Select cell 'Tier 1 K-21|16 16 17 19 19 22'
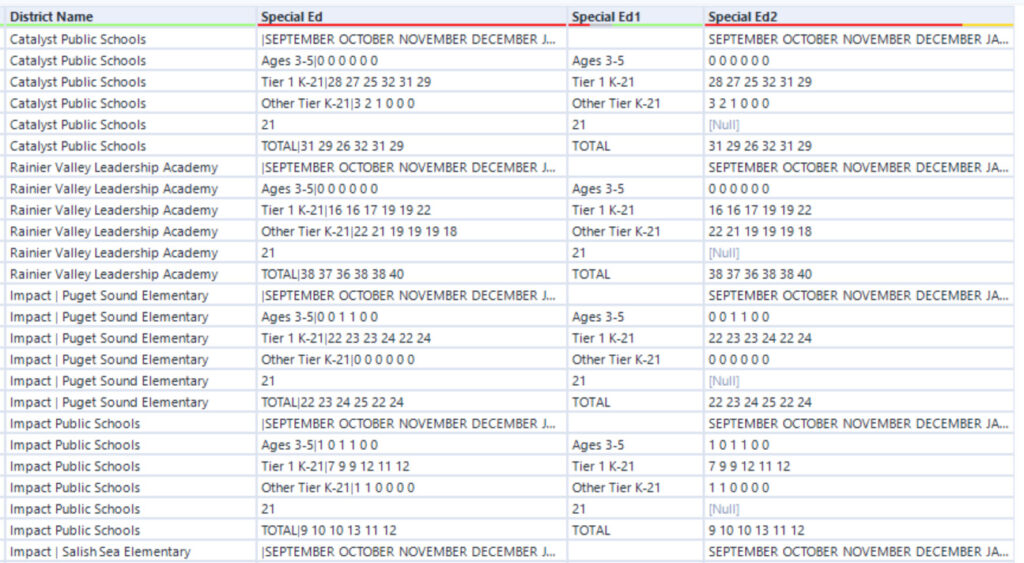Image resolution: width=1024 pixels, height=563 pixels. tap(411, 210)
